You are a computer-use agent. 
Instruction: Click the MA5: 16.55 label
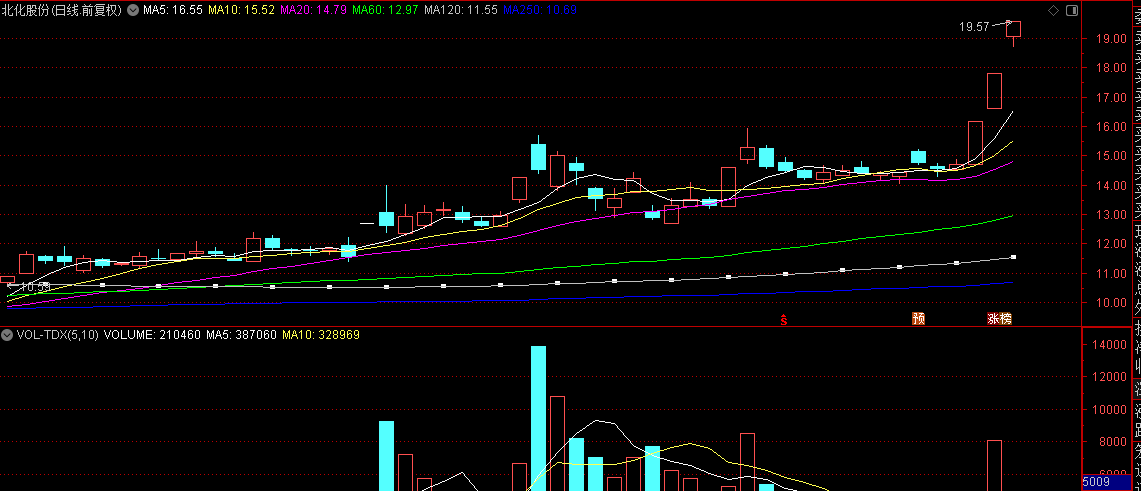point(173,10)
